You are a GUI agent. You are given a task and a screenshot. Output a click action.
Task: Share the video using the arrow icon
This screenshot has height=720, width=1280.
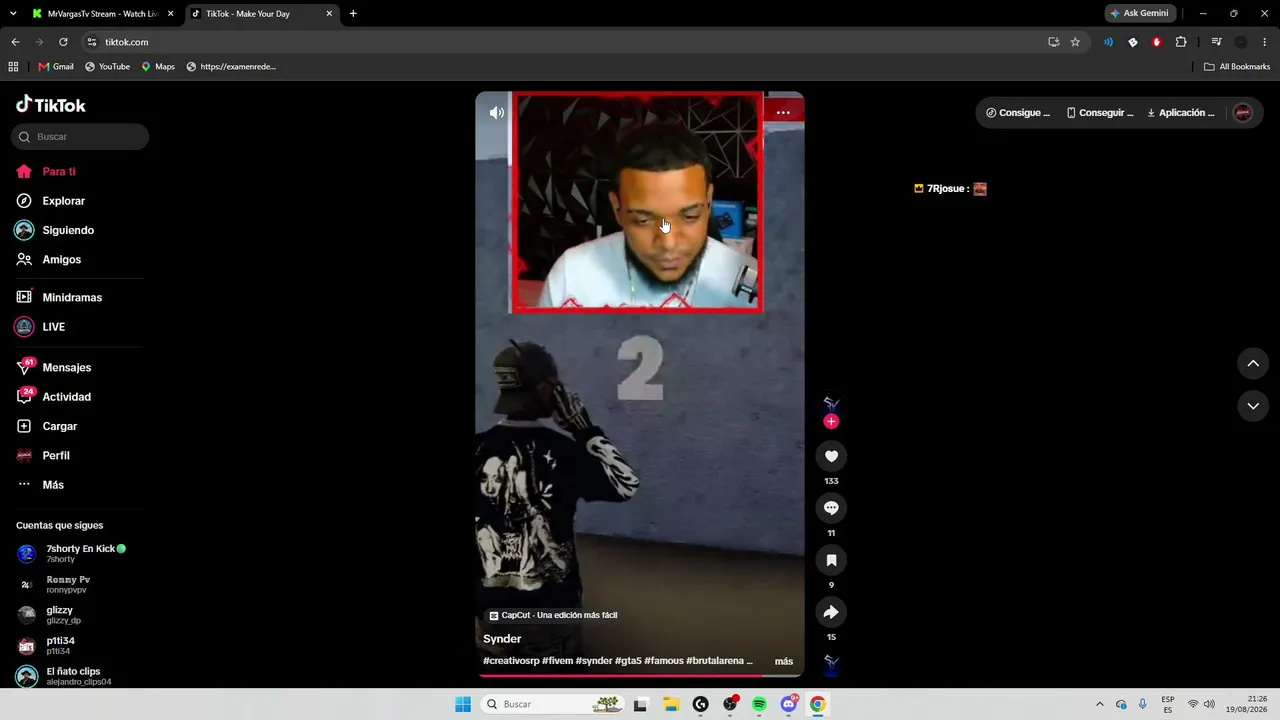click(x=831, y=612)
